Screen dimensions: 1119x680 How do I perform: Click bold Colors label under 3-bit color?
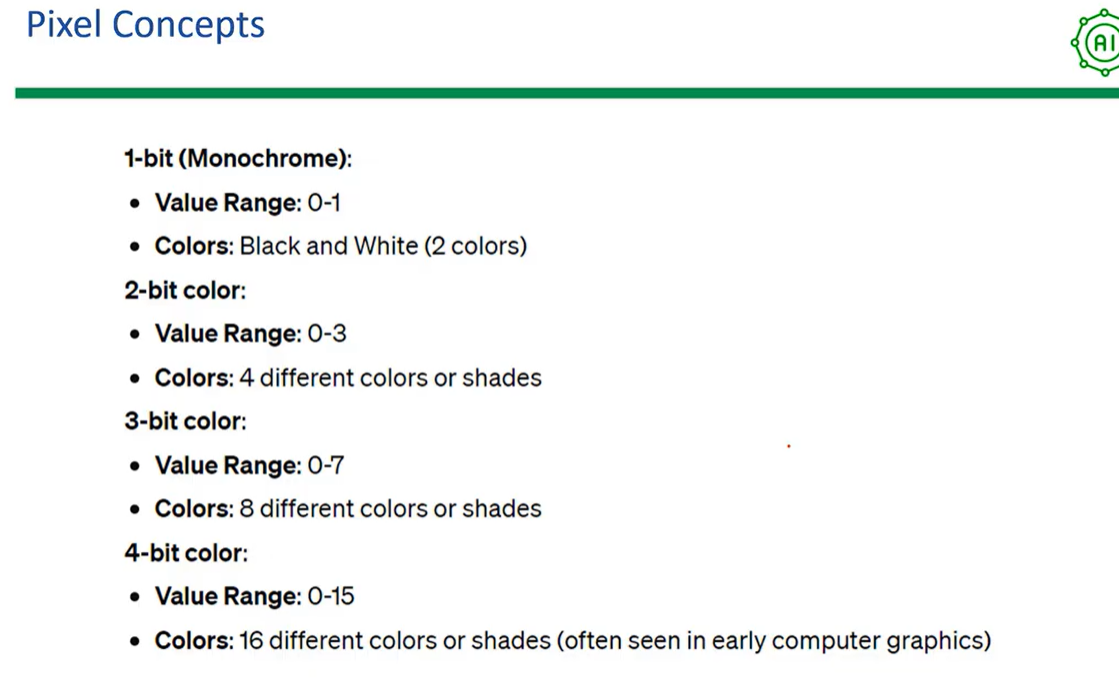click(x=194, y=509)
